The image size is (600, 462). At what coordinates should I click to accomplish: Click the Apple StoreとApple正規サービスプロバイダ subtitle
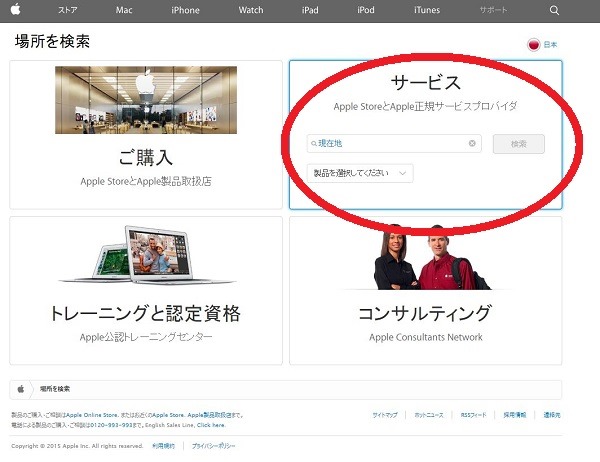pyautogui.click(x=426, y=106)
